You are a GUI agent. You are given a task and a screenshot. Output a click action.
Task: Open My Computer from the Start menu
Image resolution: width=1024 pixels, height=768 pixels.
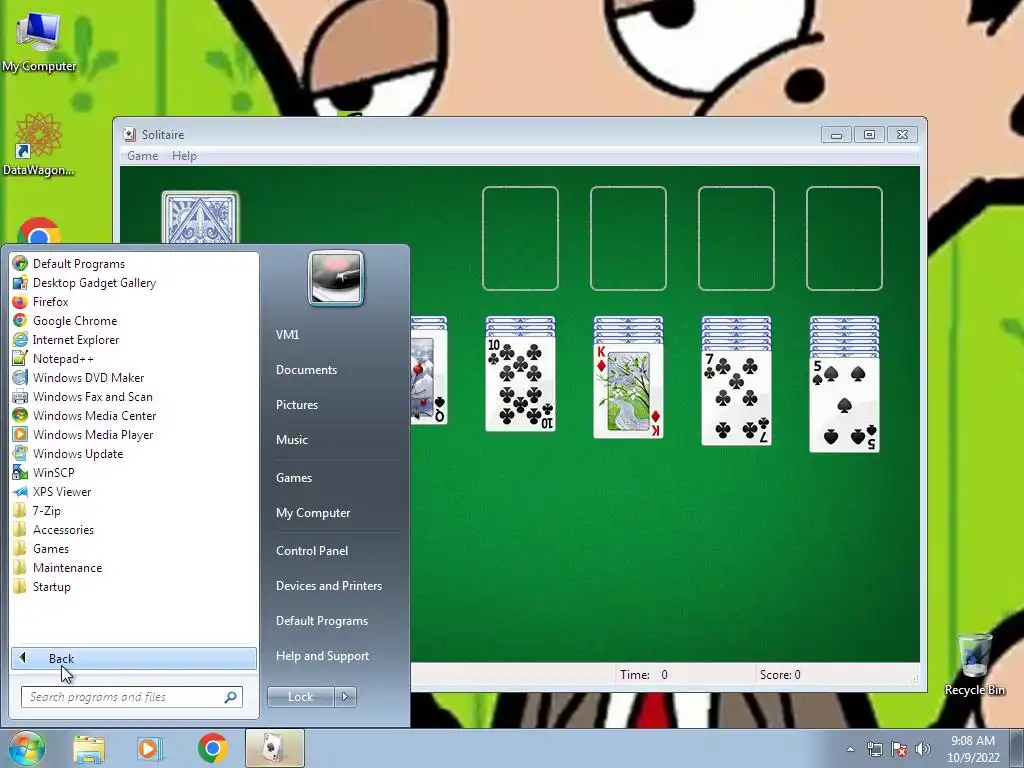[336, 513]
